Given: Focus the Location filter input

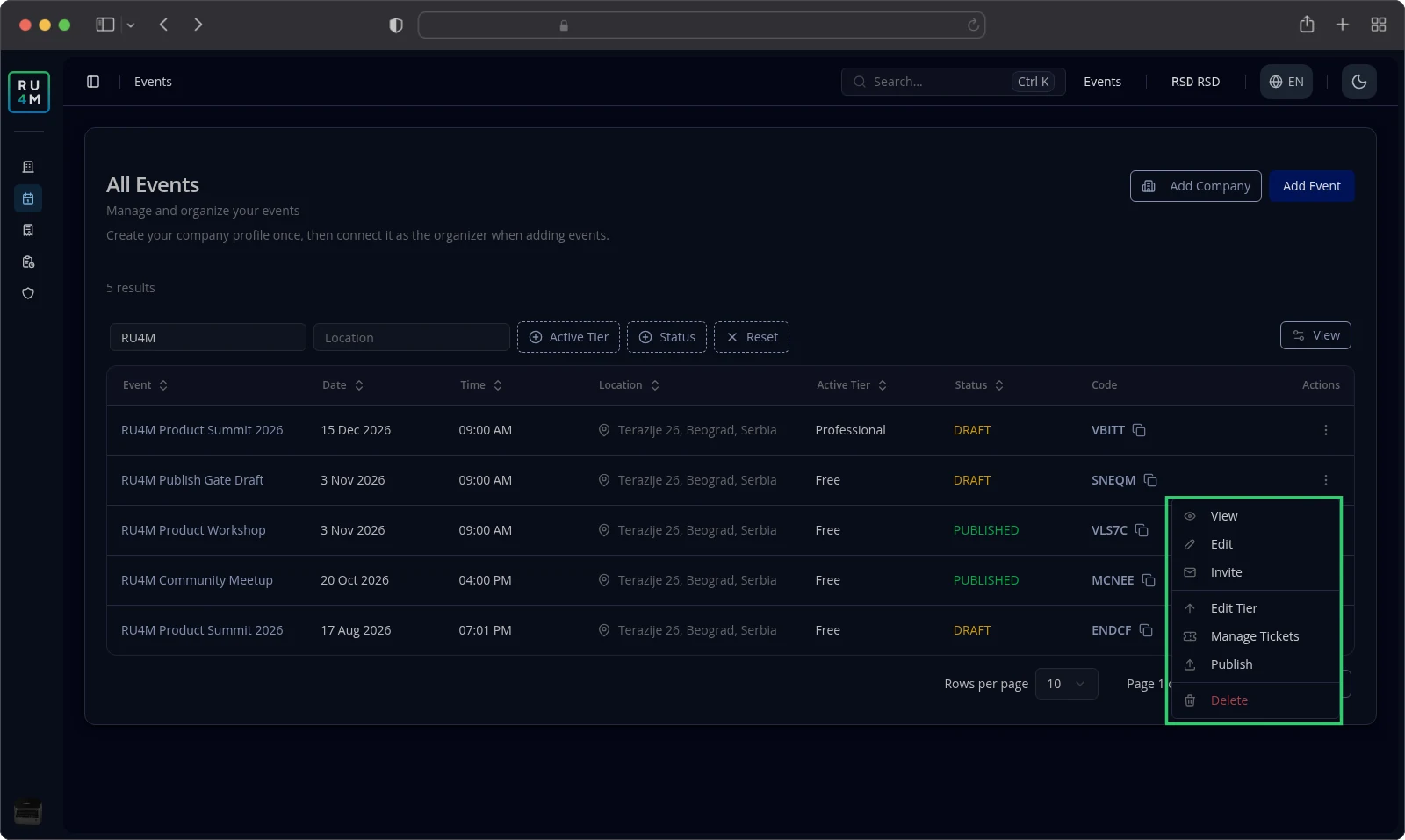Looking at the screenshot, I should click(412, 337).
